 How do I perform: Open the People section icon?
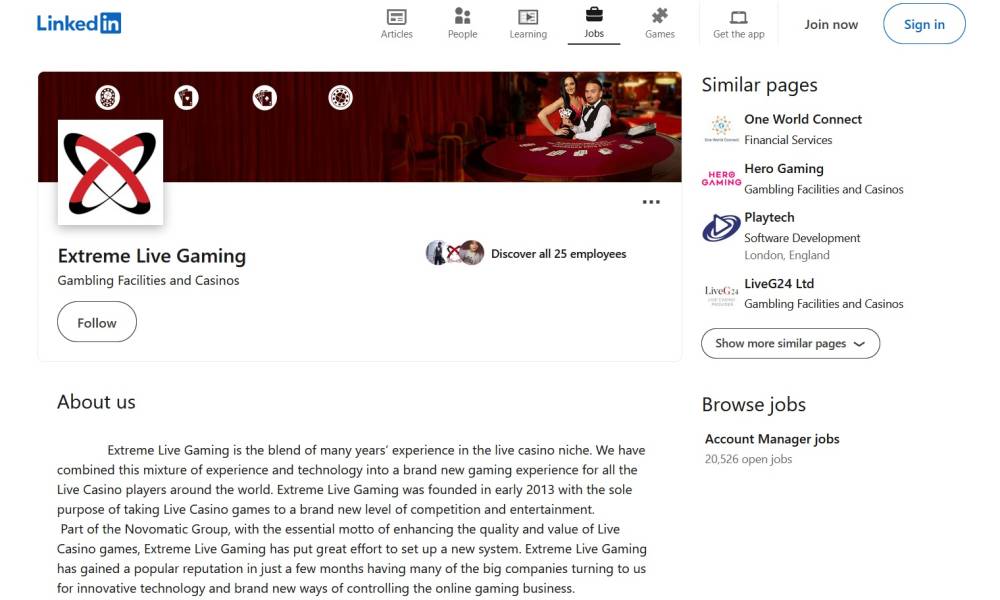(462, 16)
